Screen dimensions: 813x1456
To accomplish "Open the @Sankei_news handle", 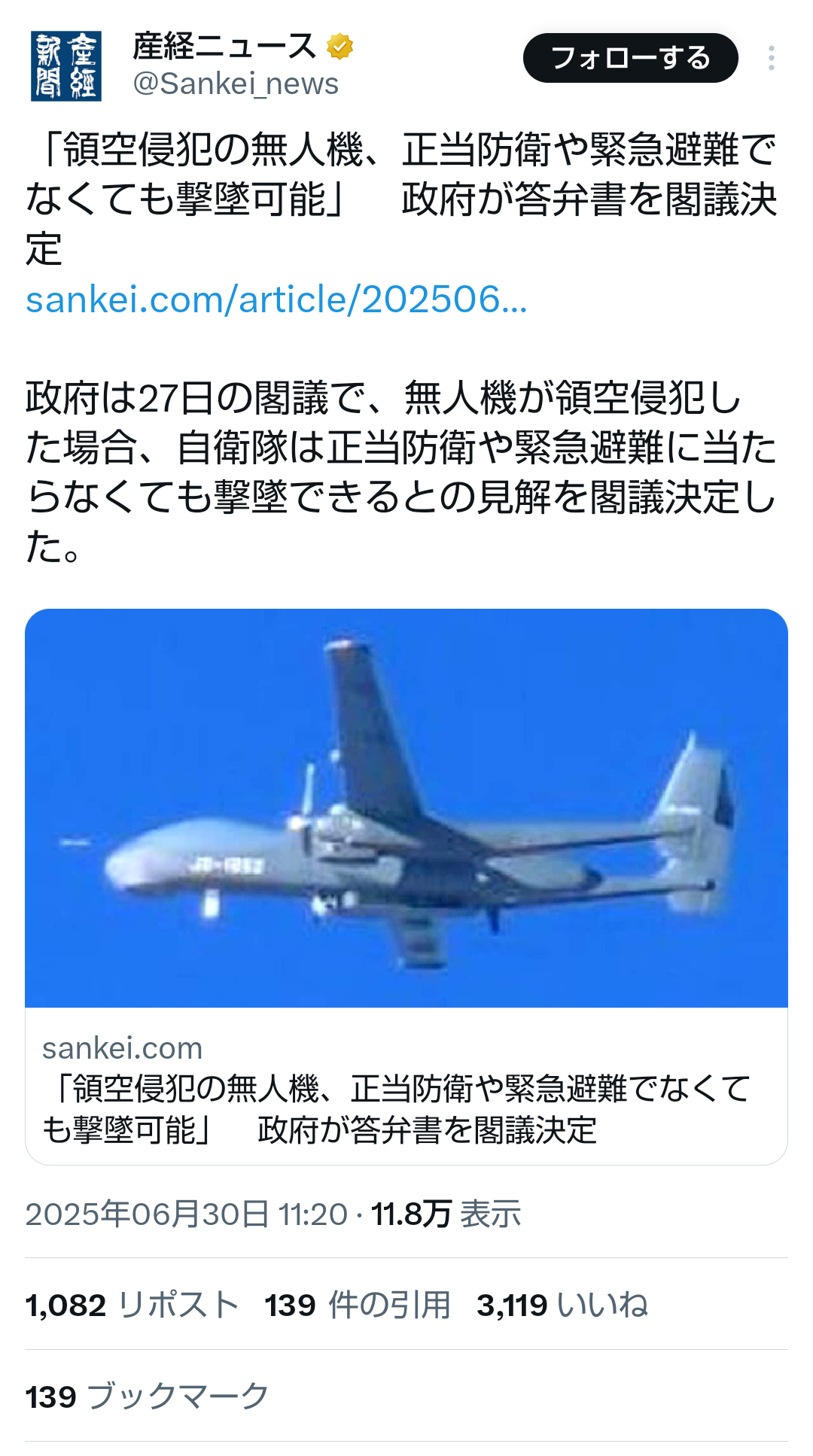I will point(236,84).
